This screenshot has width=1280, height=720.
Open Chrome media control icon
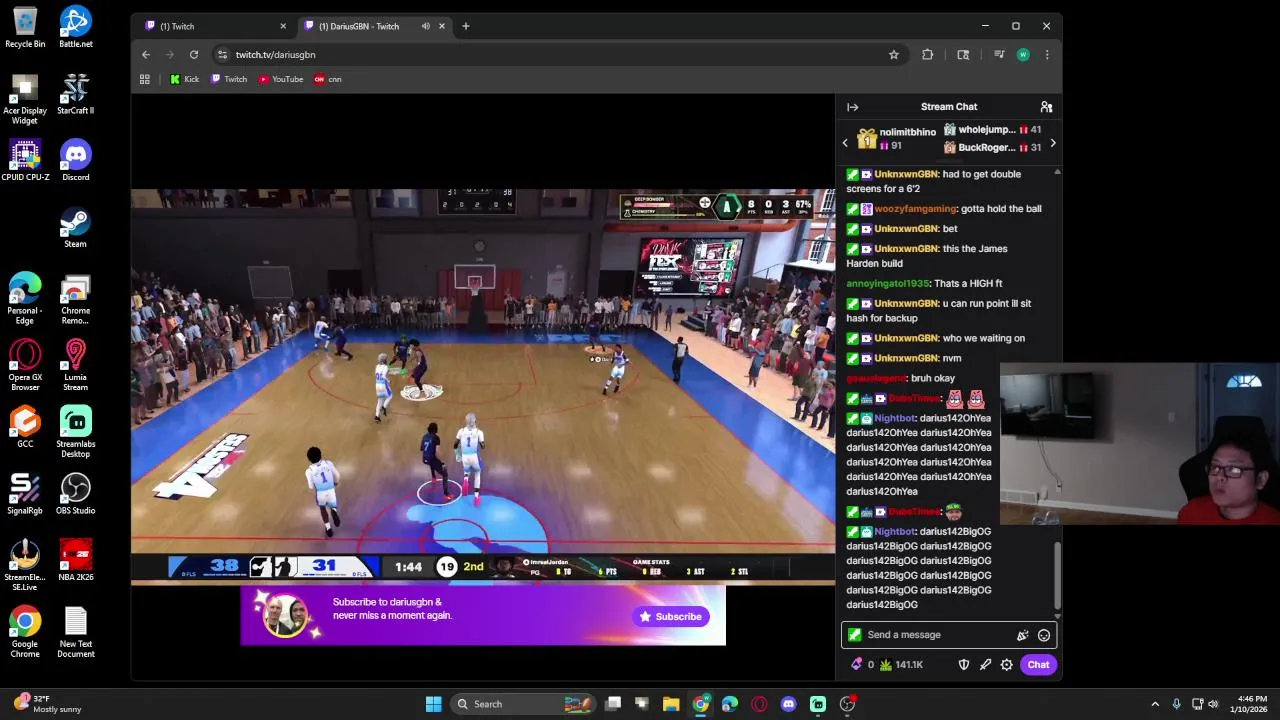click(999, 55)
